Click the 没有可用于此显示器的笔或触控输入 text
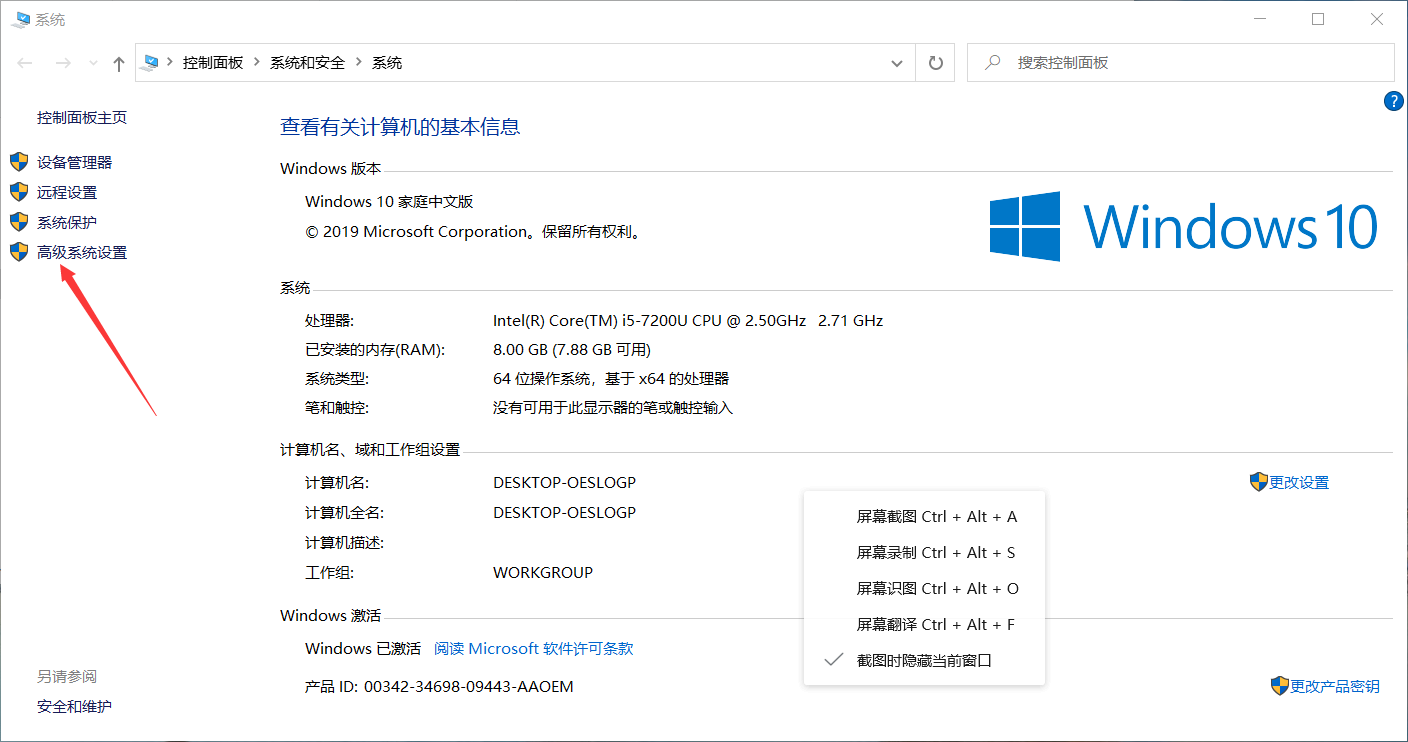Viewport: 1408px width, 742px height. pos(613,408)
